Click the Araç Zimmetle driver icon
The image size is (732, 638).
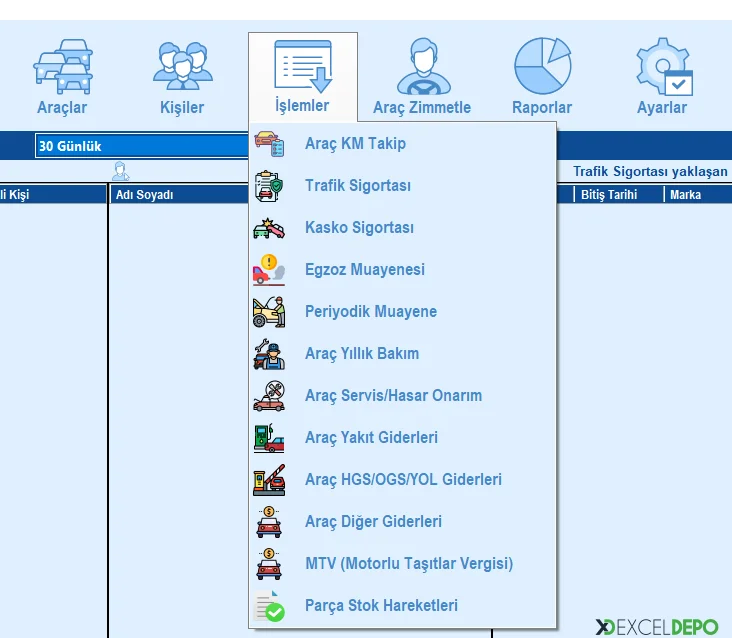click(x=421, y=67)
